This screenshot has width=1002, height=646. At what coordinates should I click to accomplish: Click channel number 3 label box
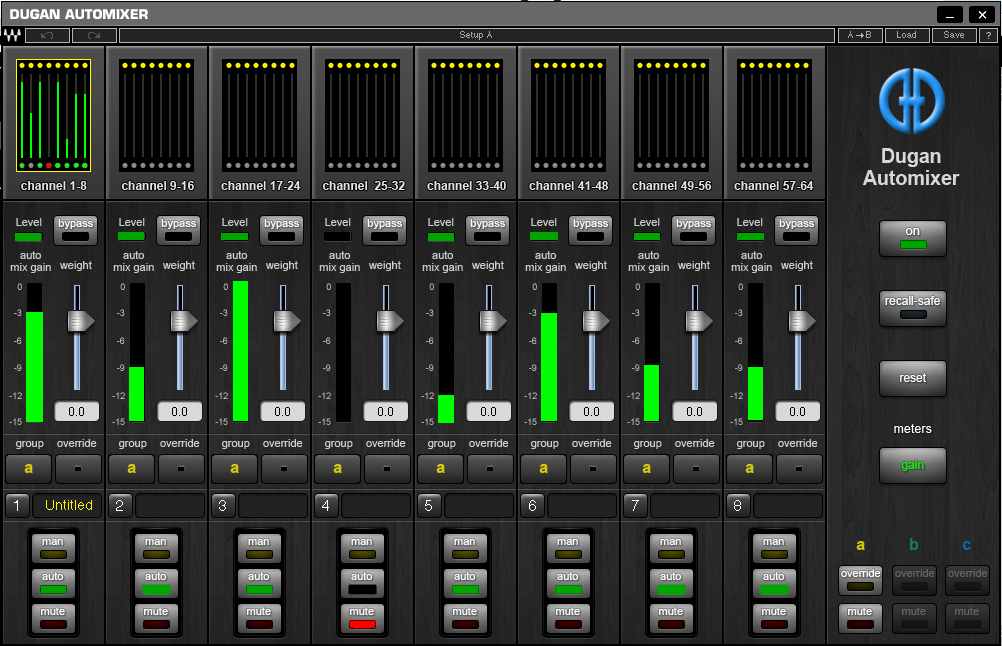(222, 505)
